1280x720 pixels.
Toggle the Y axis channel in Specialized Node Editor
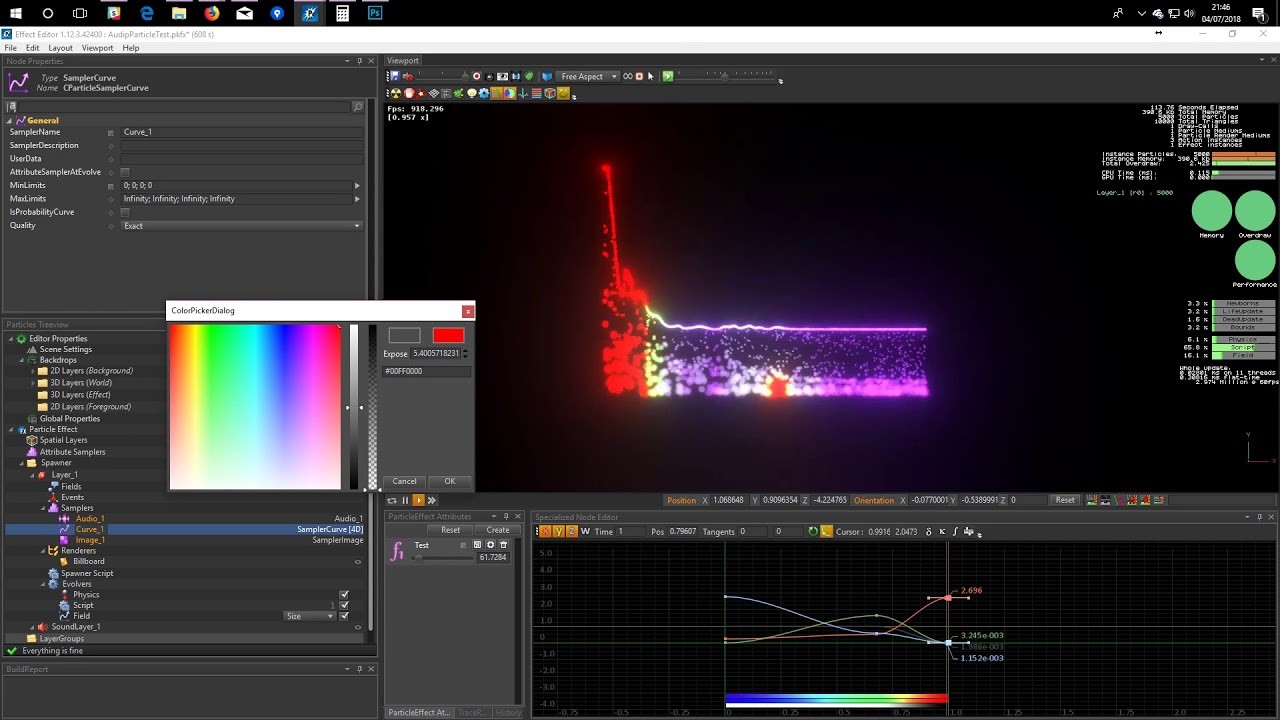[556, 531]
